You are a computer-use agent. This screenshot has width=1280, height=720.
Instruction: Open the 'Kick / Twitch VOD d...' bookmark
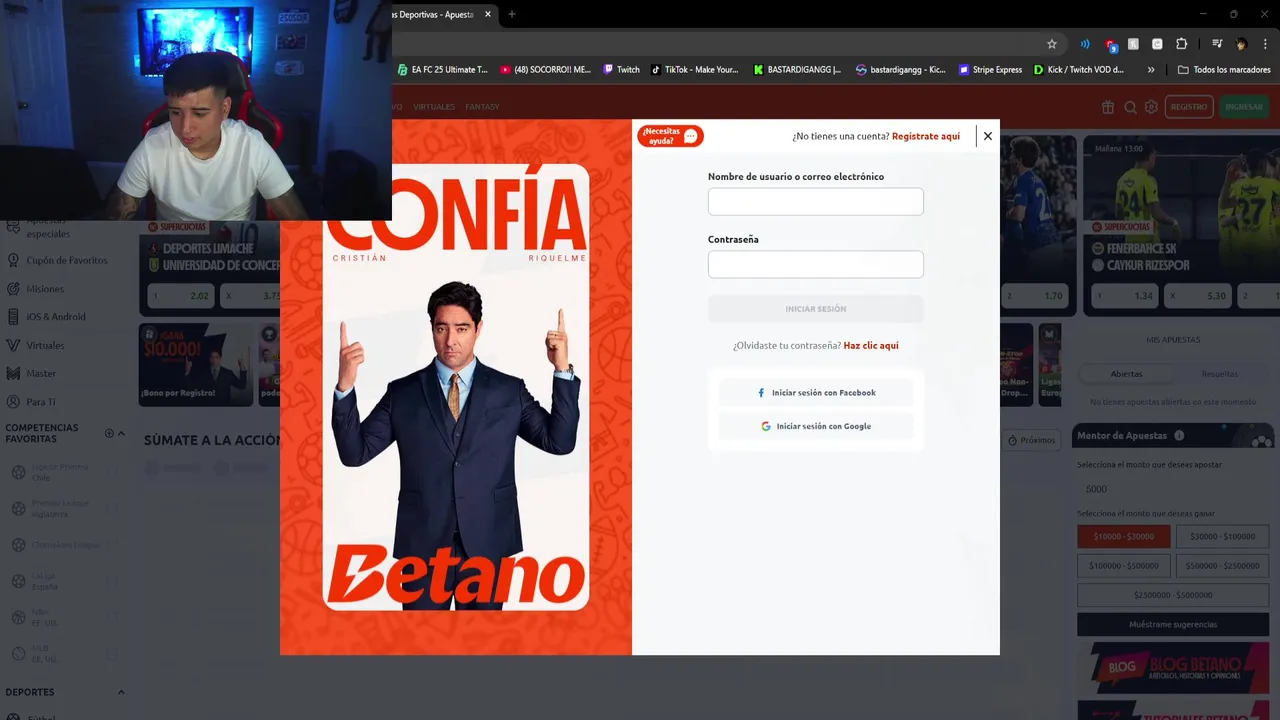pyautogui.click(x=1079, y=70)
